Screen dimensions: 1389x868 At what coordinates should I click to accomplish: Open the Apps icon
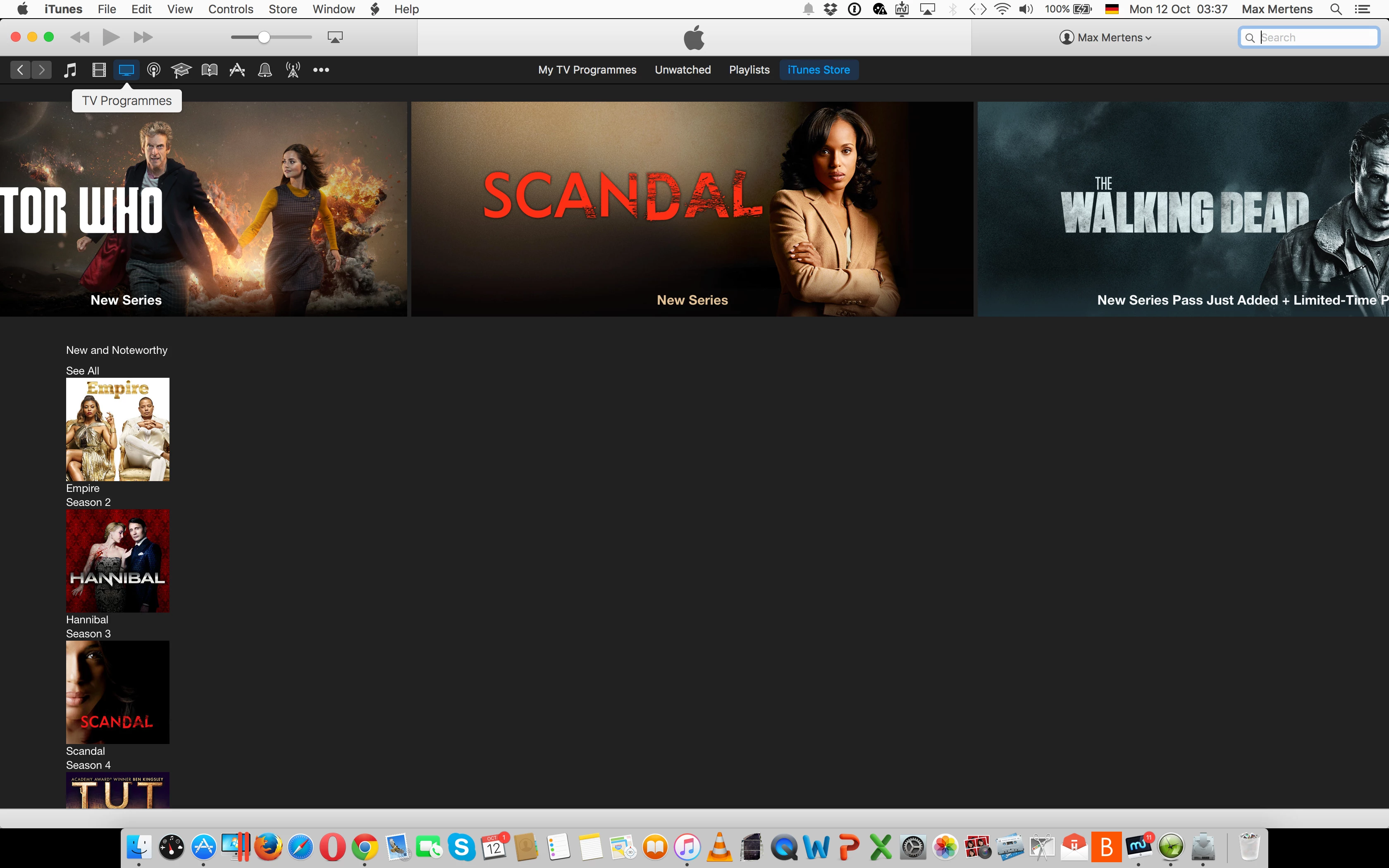tap(237, 70)
